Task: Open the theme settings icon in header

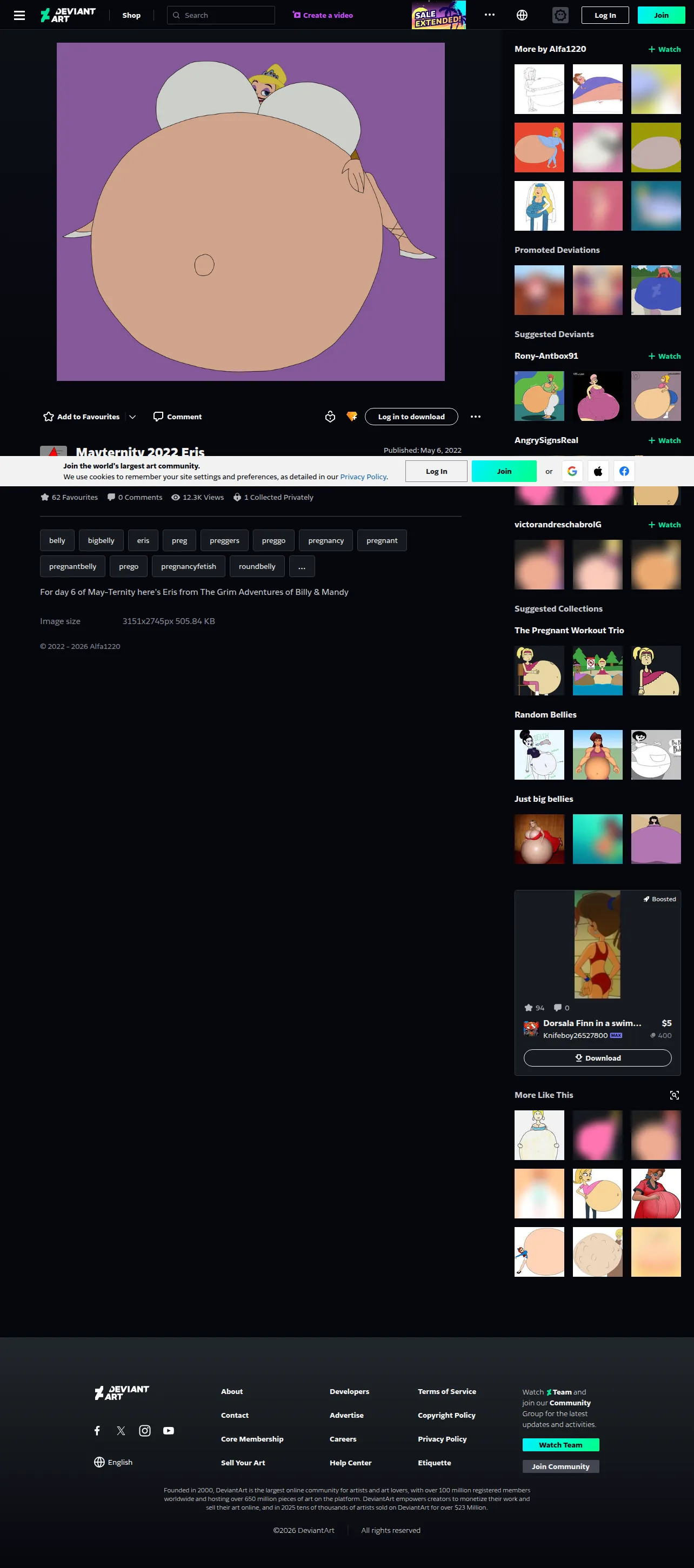Action: click(560, 15)
